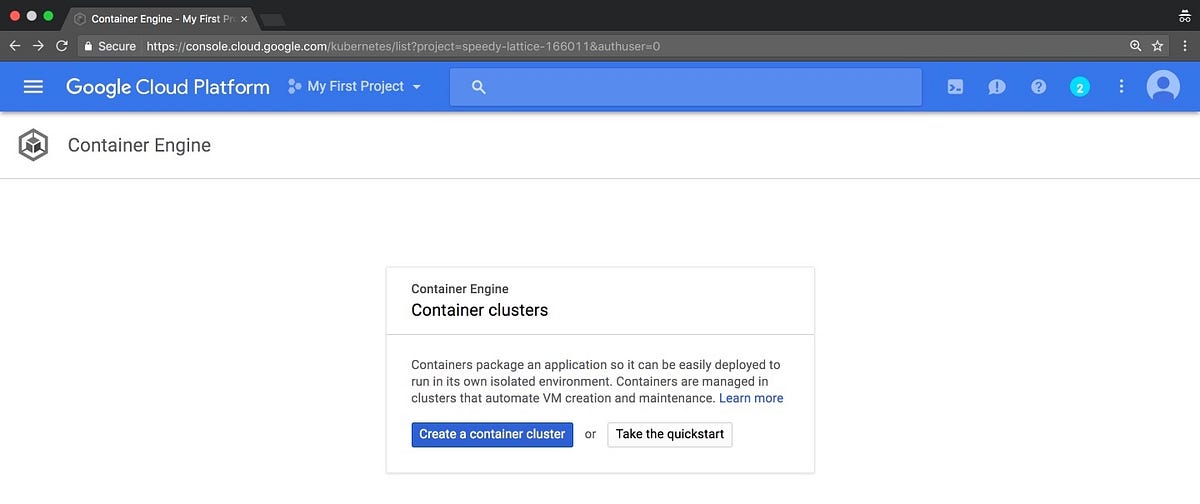The height and width of the screenshot is (504, 1200).
Task: Click the Container Engine hexagon logo
Action: tap(33, 146)
